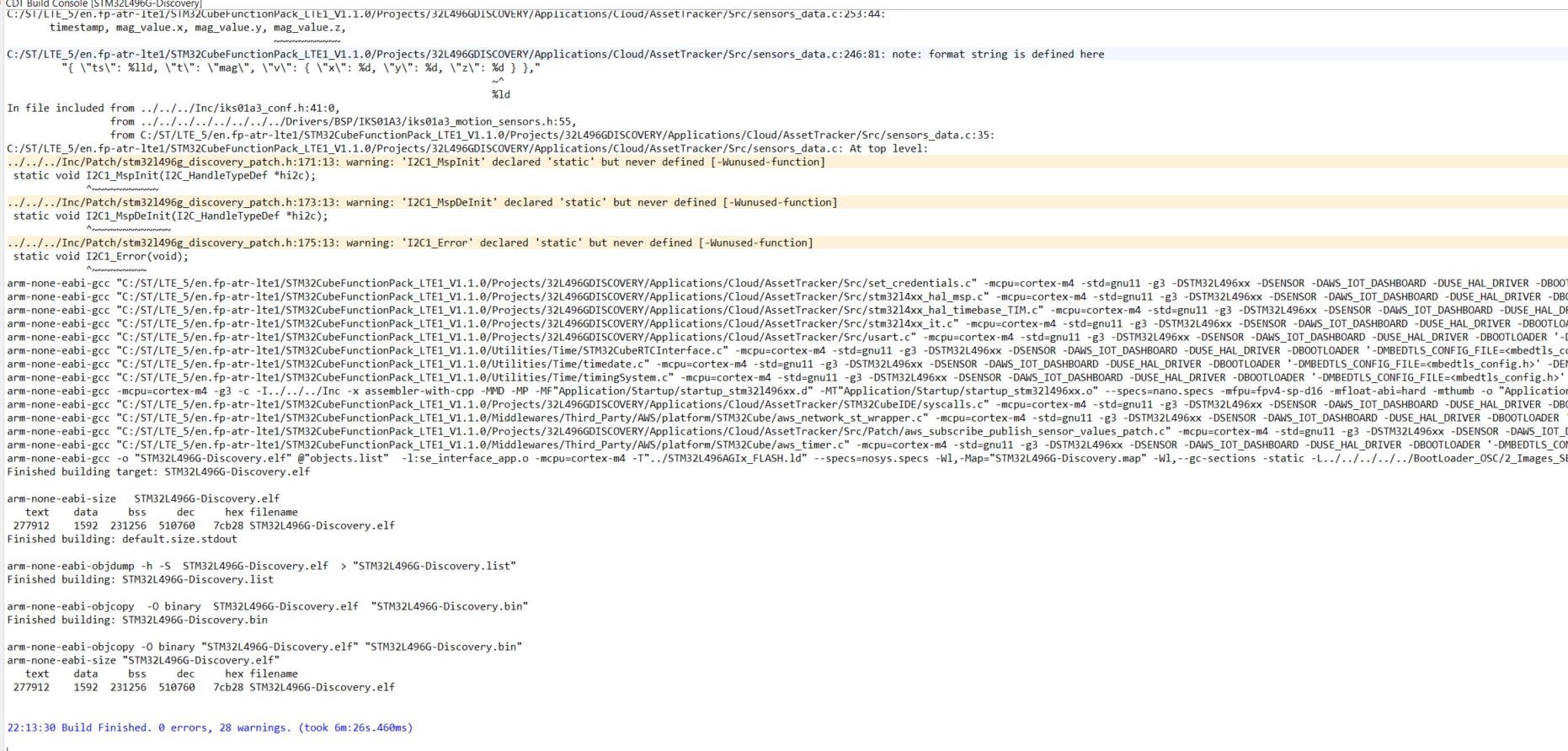Viewport: 1568px width, 751px height.
Task: Open the 'I2C1_Error' declared static warning
Action: click(410, 242)
